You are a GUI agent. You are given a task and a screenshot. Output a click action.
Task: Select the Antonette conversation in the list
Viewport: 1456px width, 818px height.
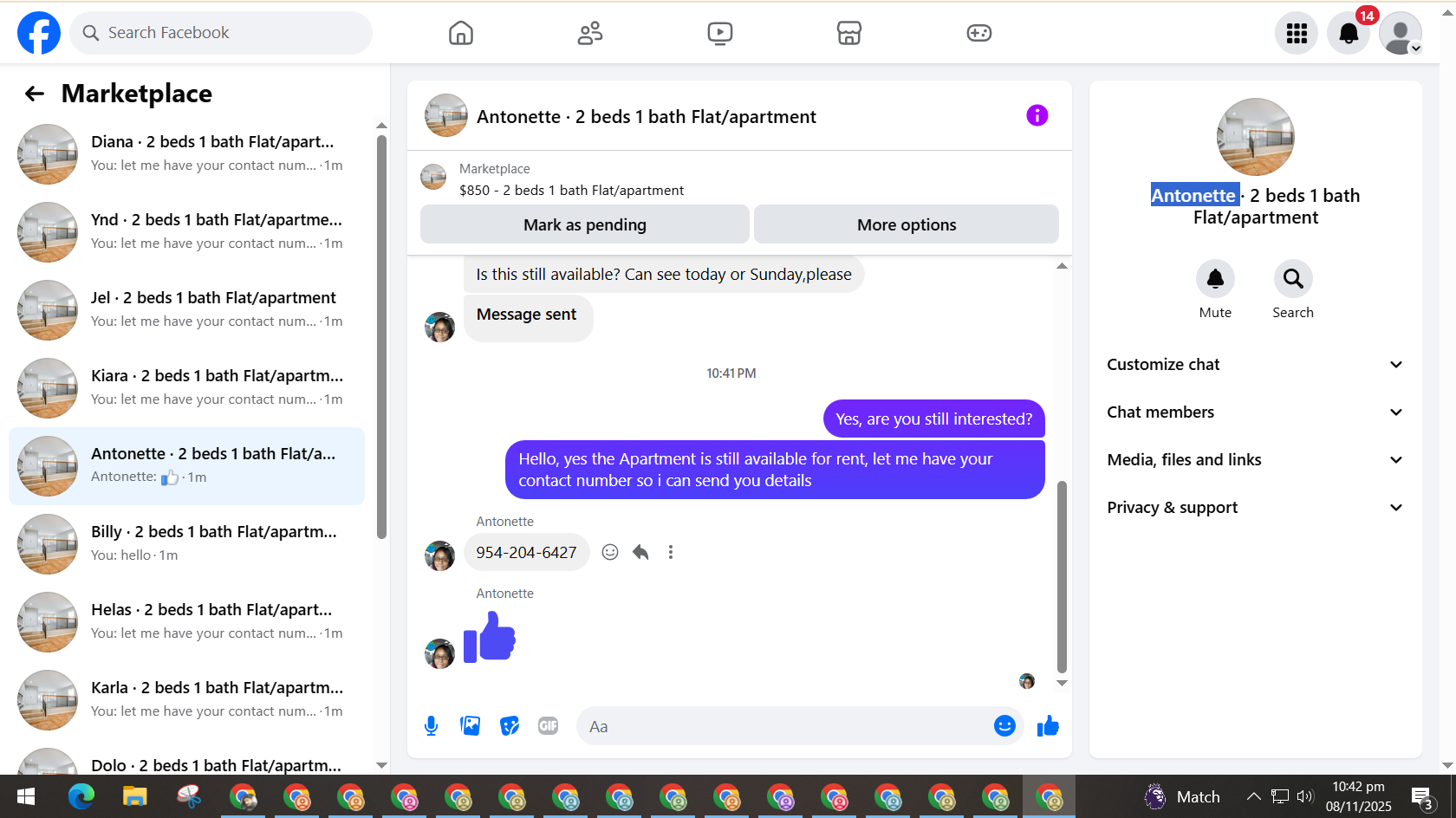[x=187, y=466]
